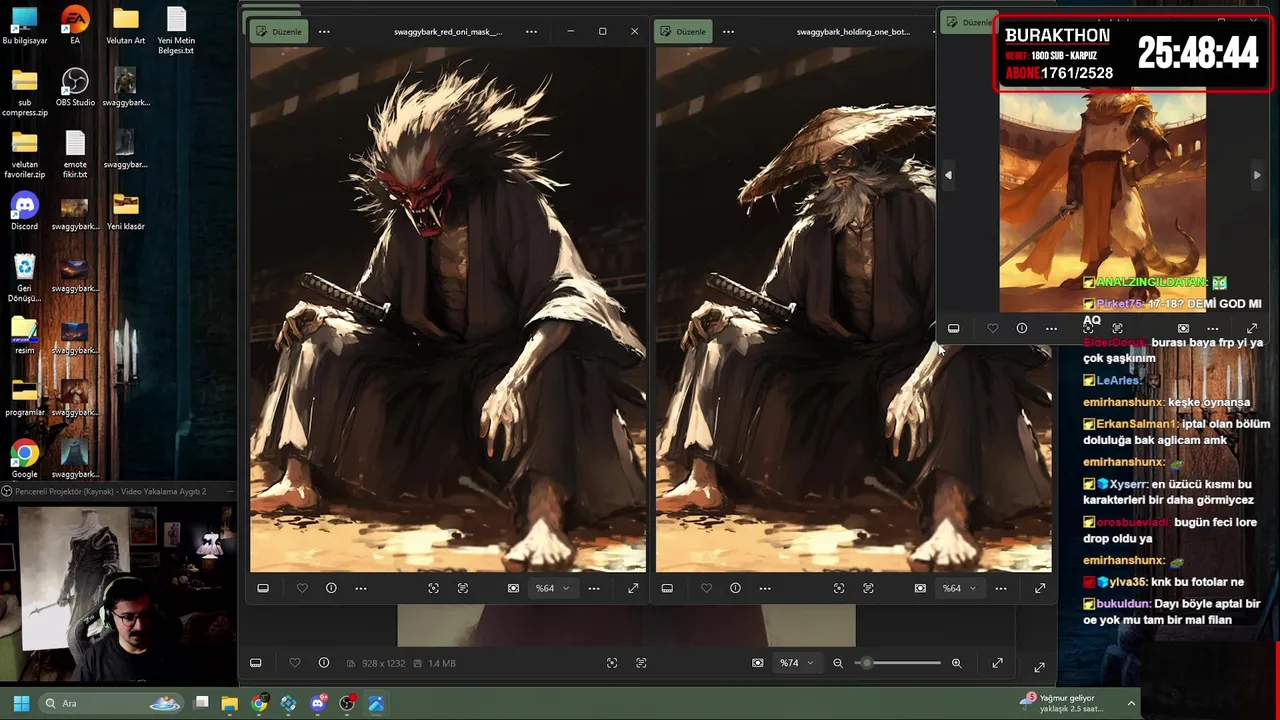Favorite image in bottom 1.4 MB window
The image size is (1280, 720).
tap(294, 663)
